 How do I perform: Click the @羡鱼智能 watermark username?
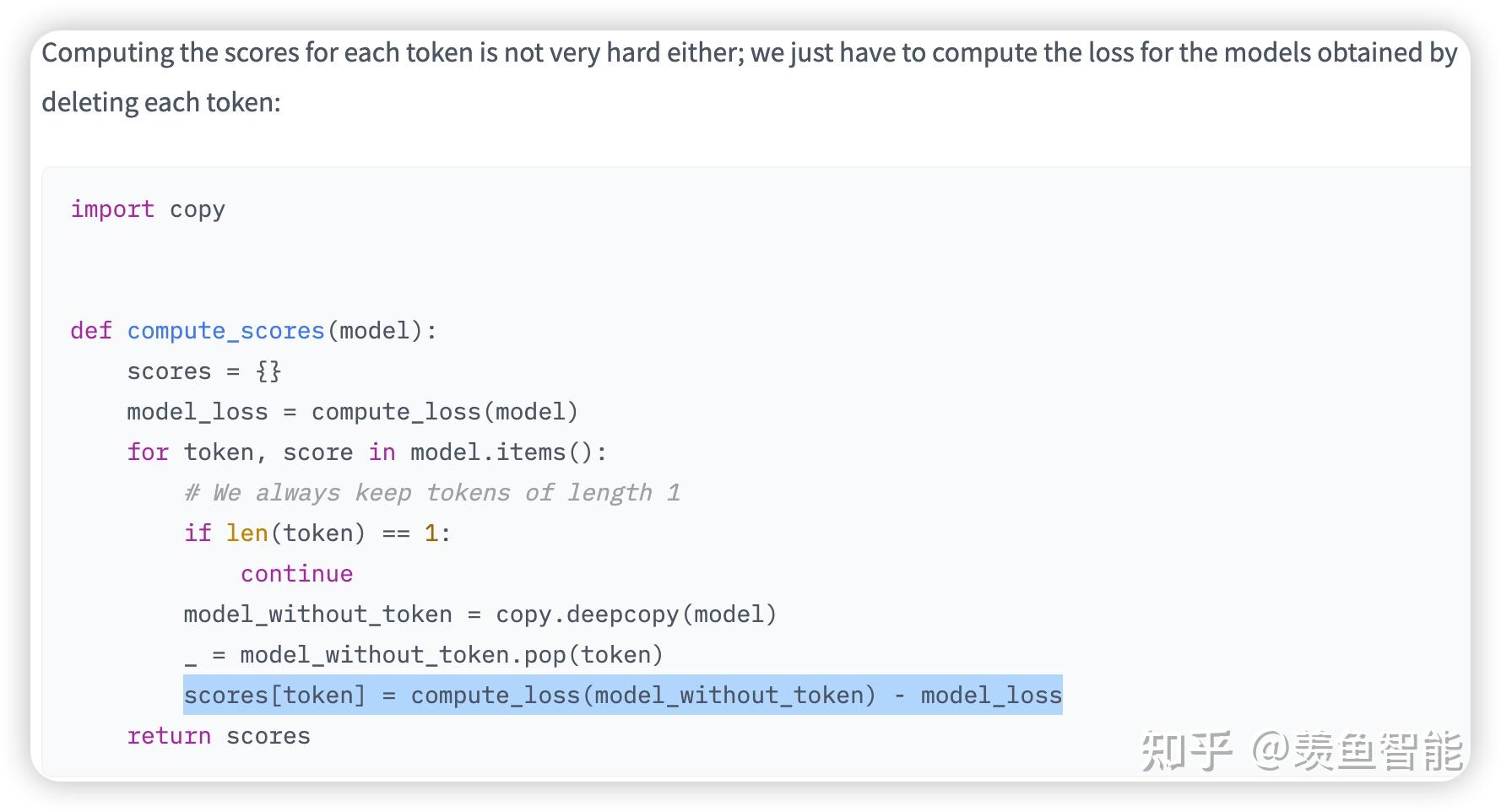(x=1356, y=750)
